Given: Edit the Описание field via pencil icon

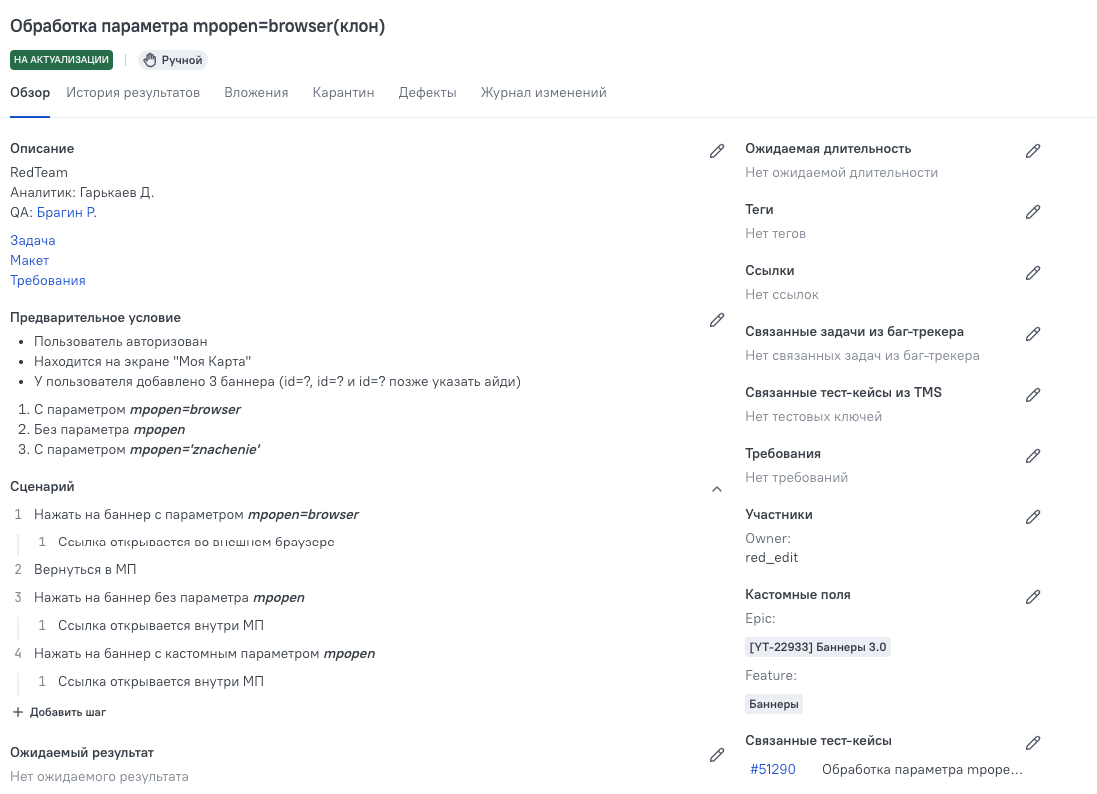Looking at the screenshot, I should pos(717,150).
